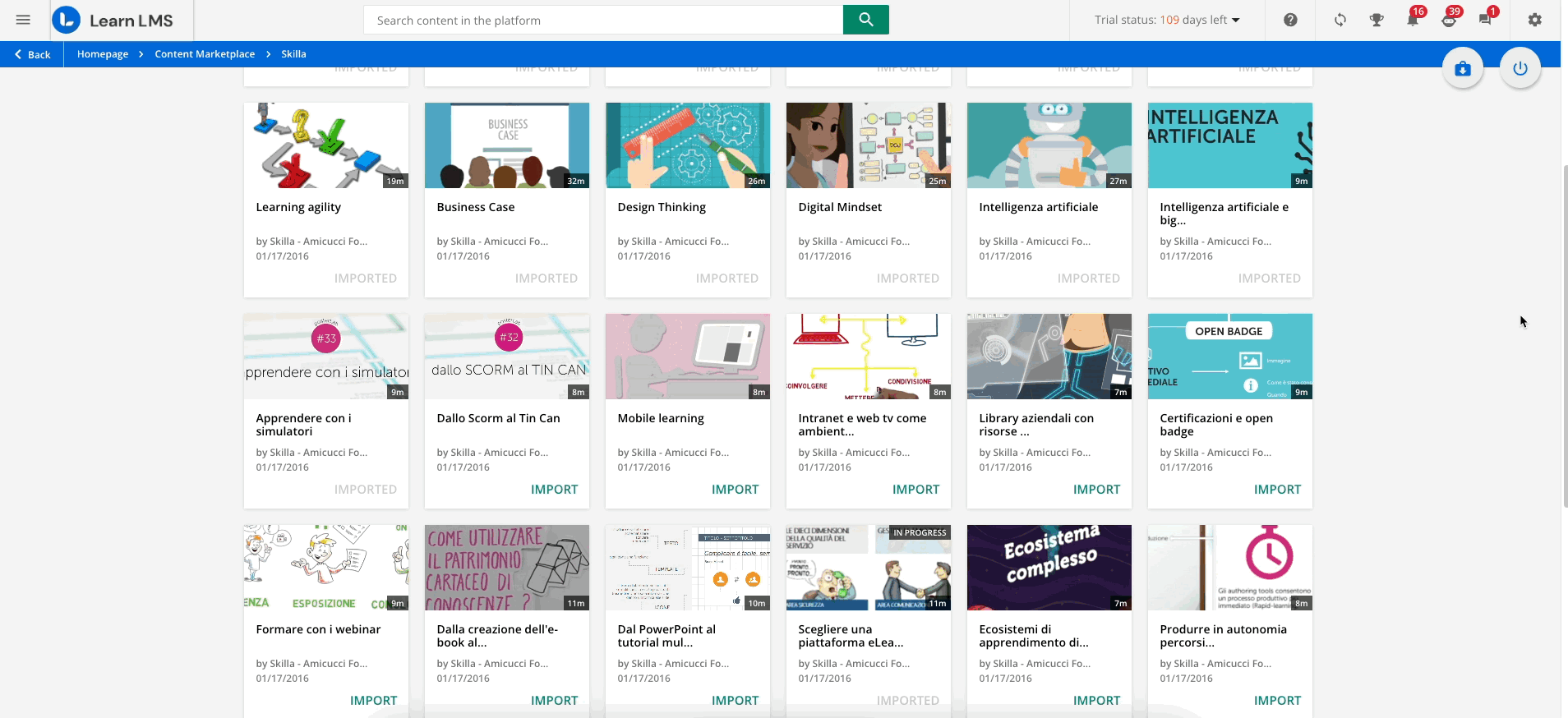Expand the Trial status dropdown
The width and height of the screenshot is (1568, 718).
pyautogui.click(x=1167, y=20)
